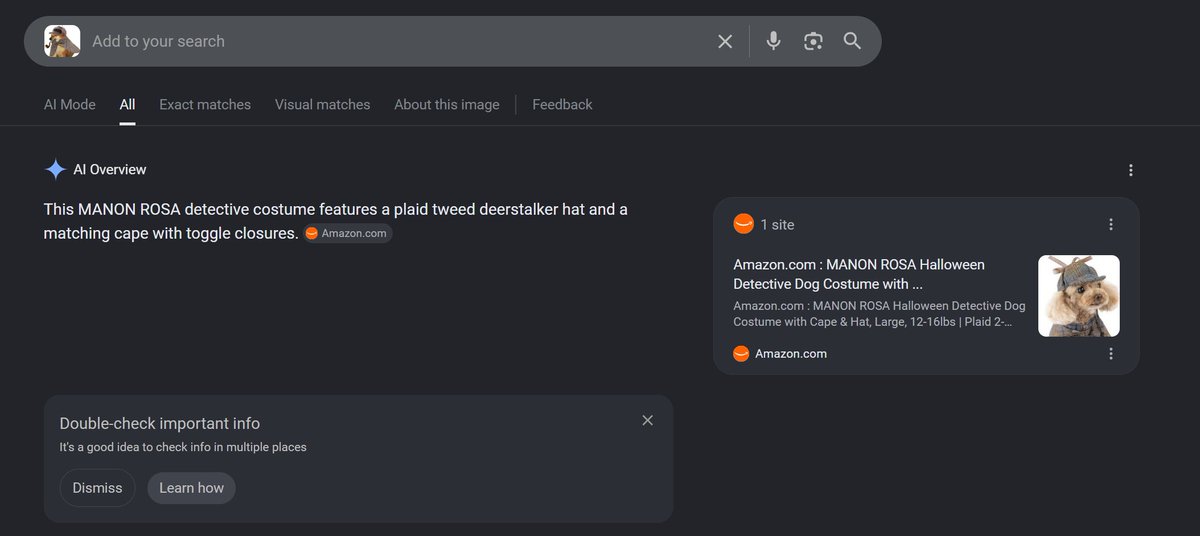Click the dog costume product thumbnail
This screenshot has height=536, width=1200.
(1079, 296)
